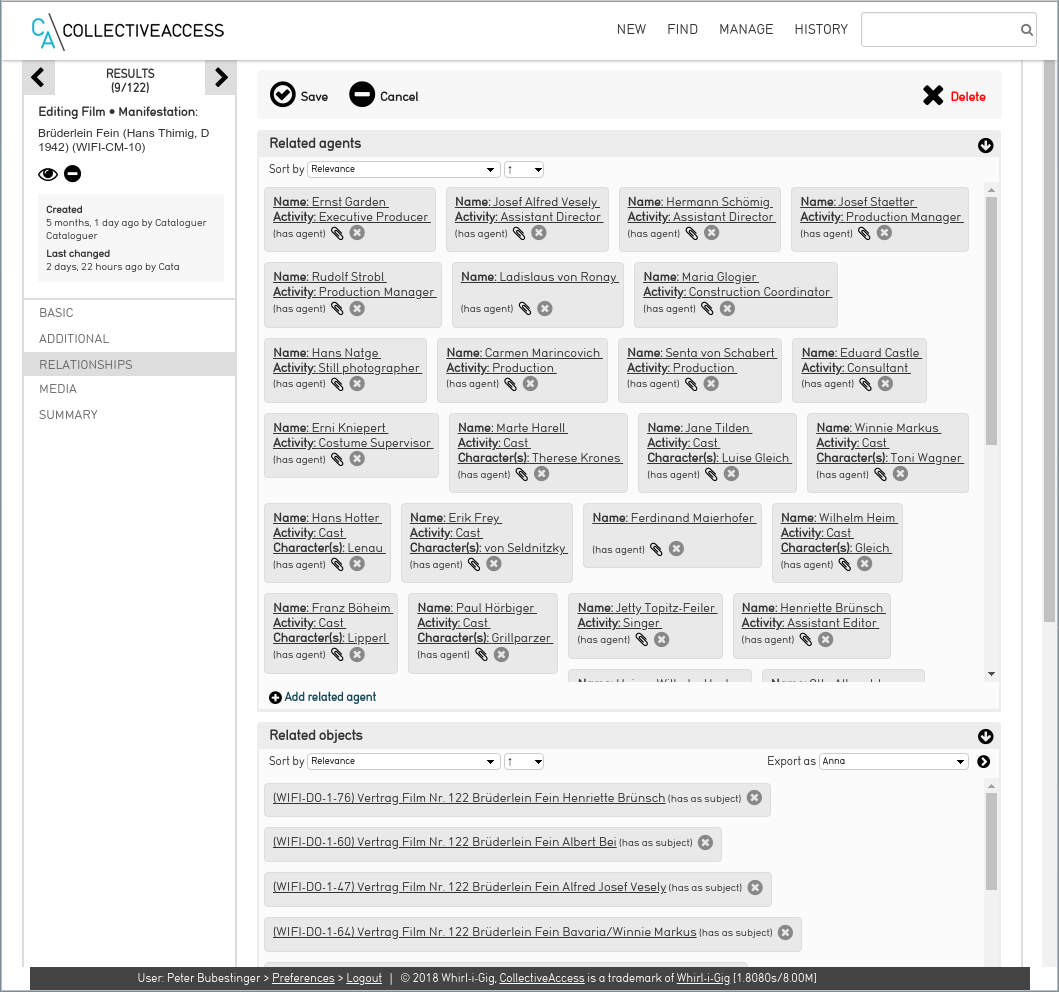Click the Save checkmark icon

tap(283, 95)
